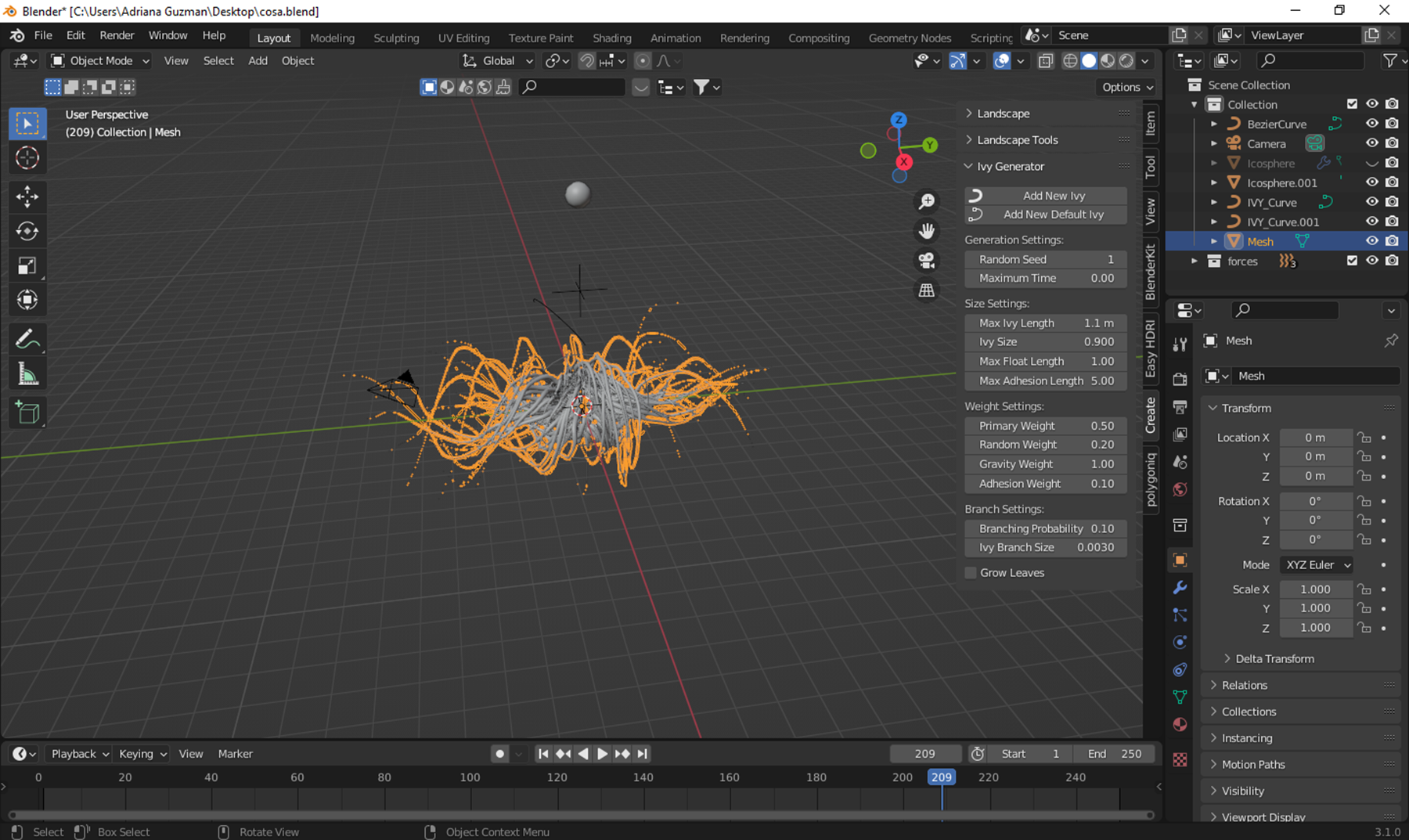Click the zoom viewport magnifier icon
The width and height of the screenshot is (1409, 840).
tap(927, 202)
